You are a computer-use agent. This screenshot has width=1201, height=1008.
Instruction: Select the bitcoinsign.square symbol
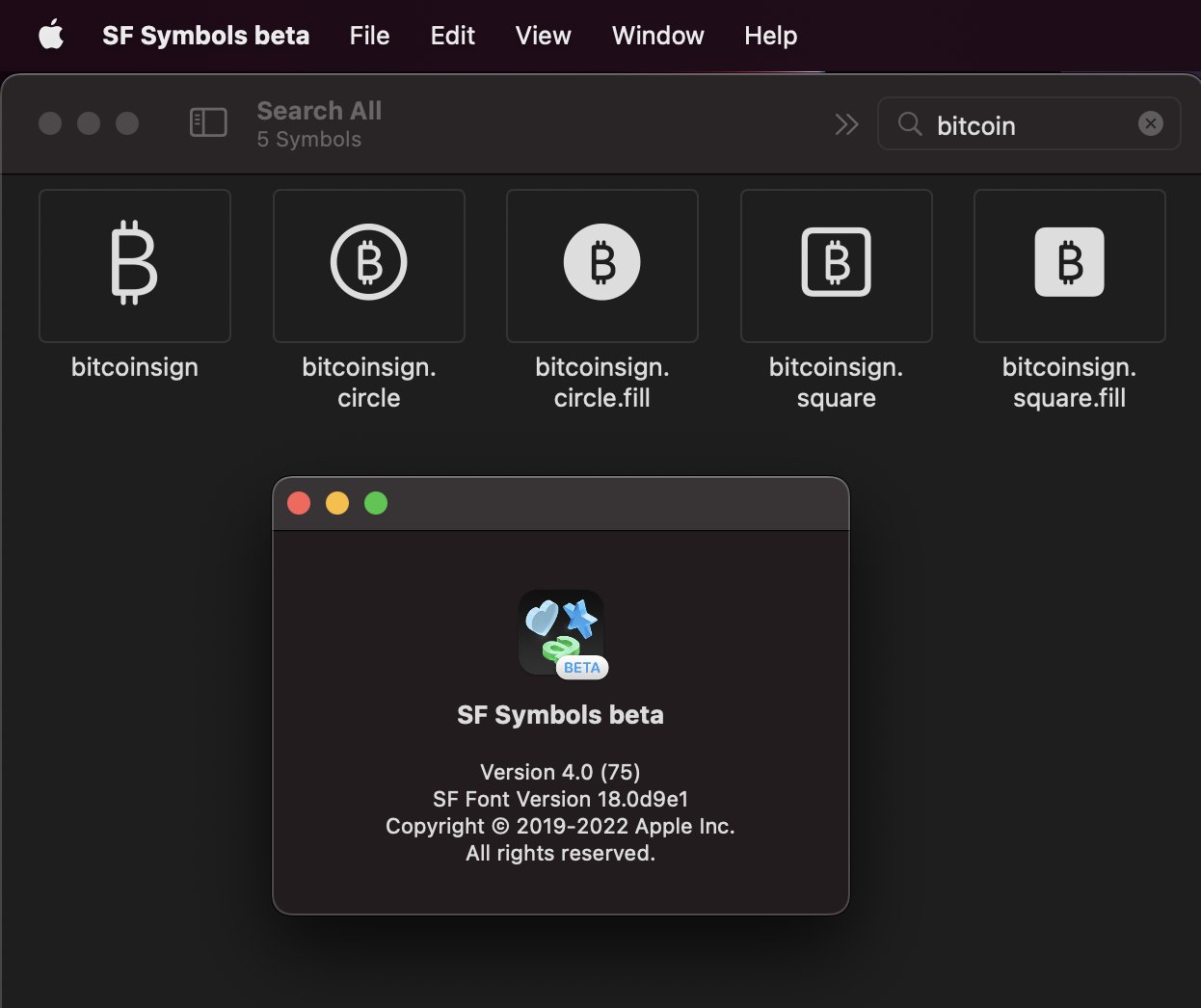pos(837,266)
